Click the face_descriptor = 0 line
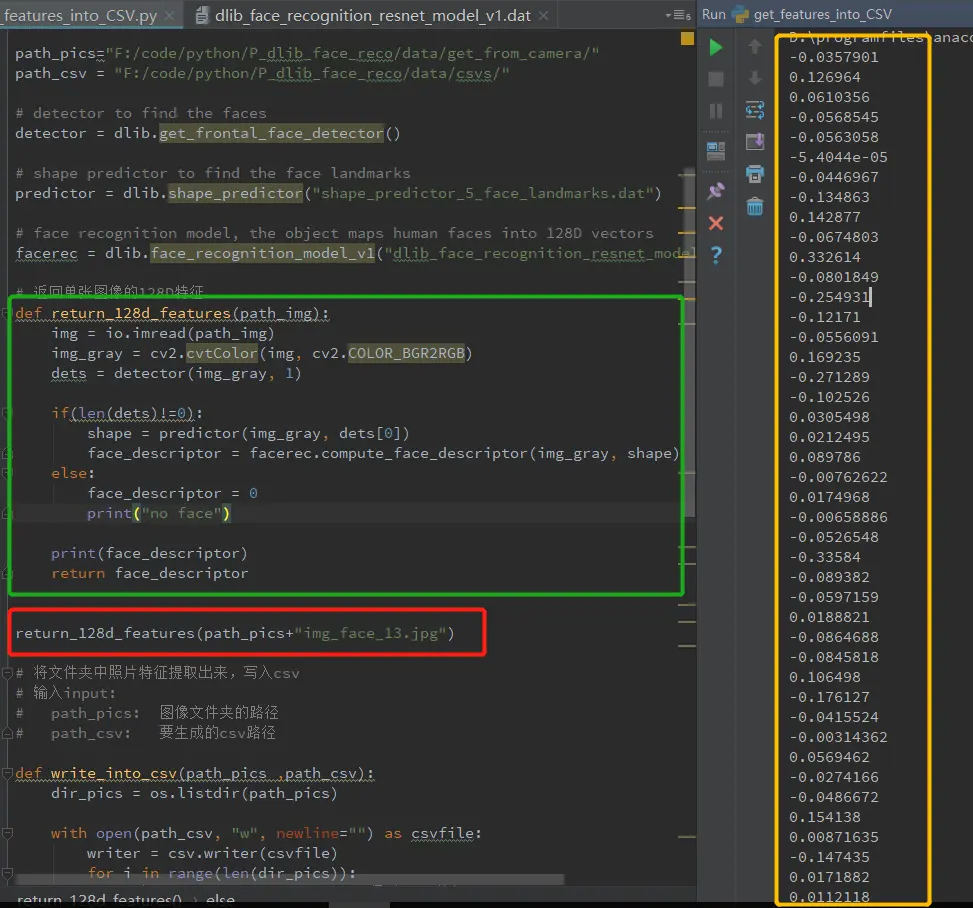 pos(173,493)
